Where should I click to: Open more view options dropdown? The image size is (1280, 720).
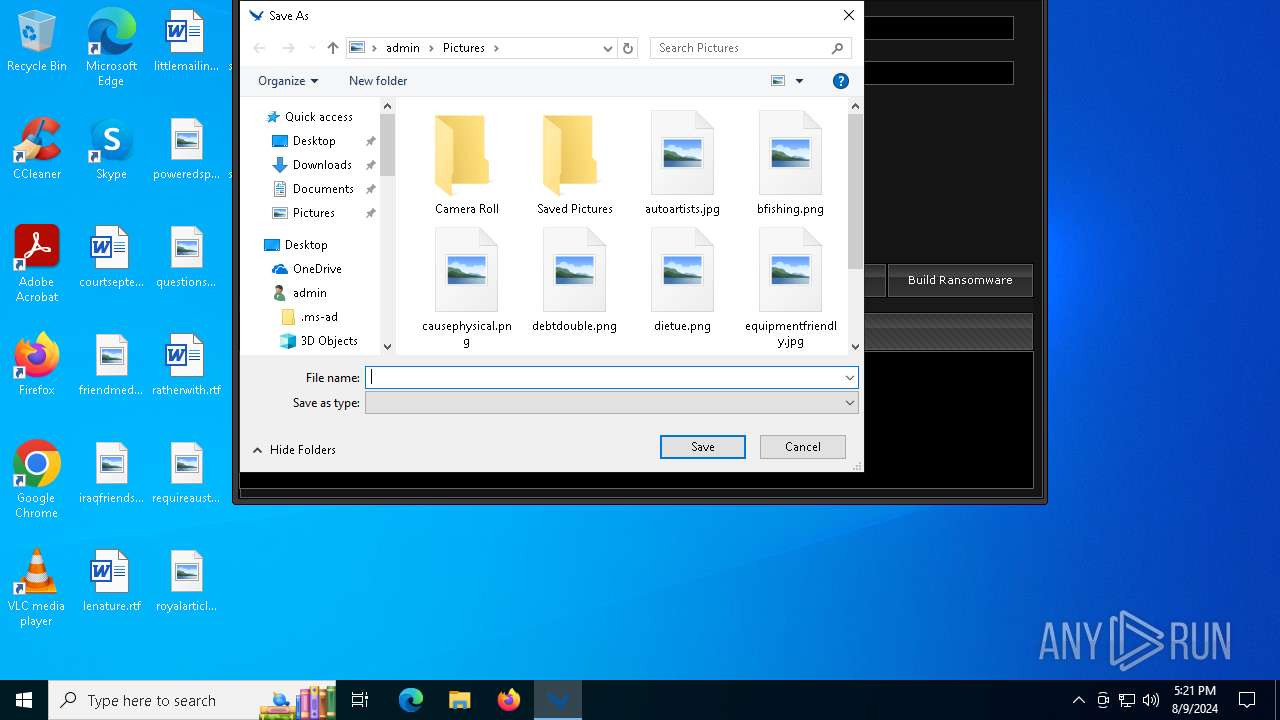coord(799,81)
